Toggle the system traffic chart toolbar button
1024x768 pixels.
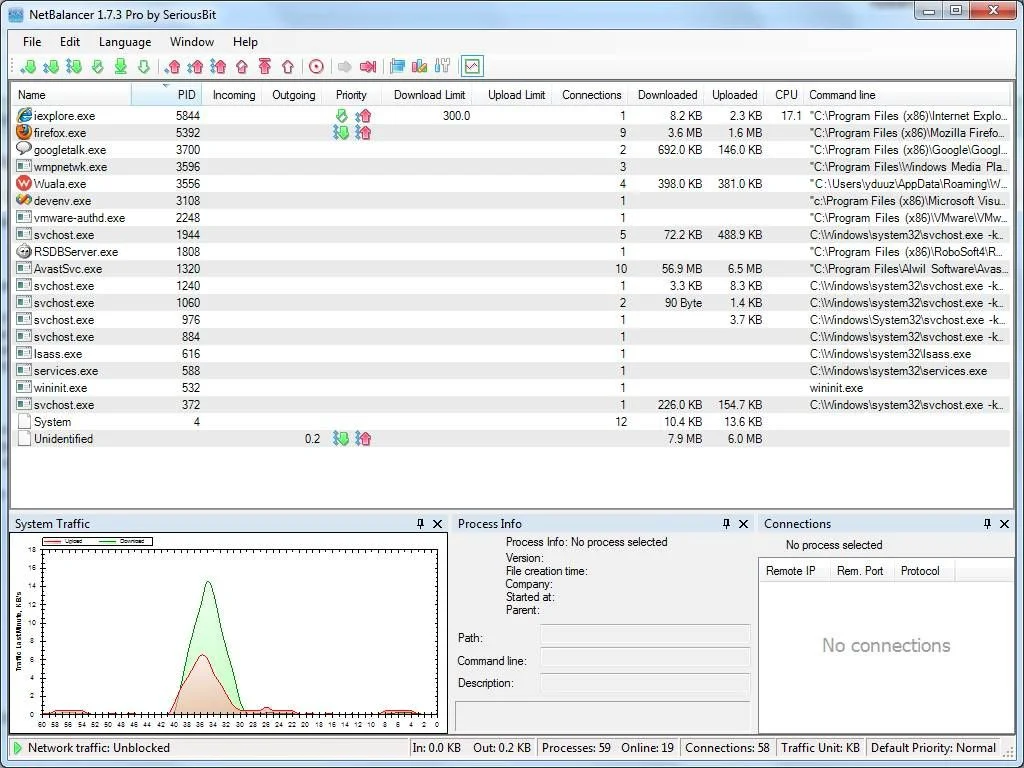[x=472, y=67]
